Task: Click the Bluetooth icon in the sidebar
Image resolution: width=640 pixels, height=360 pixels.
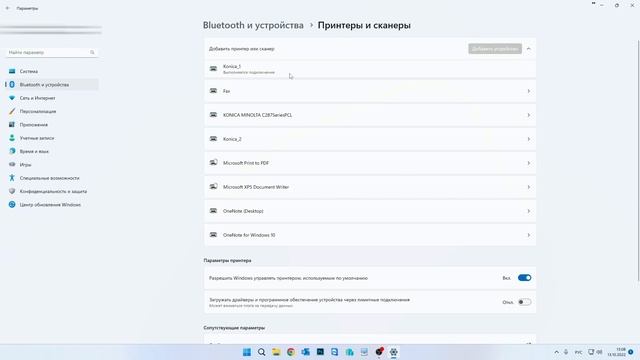Action: [x=12, y=84]
